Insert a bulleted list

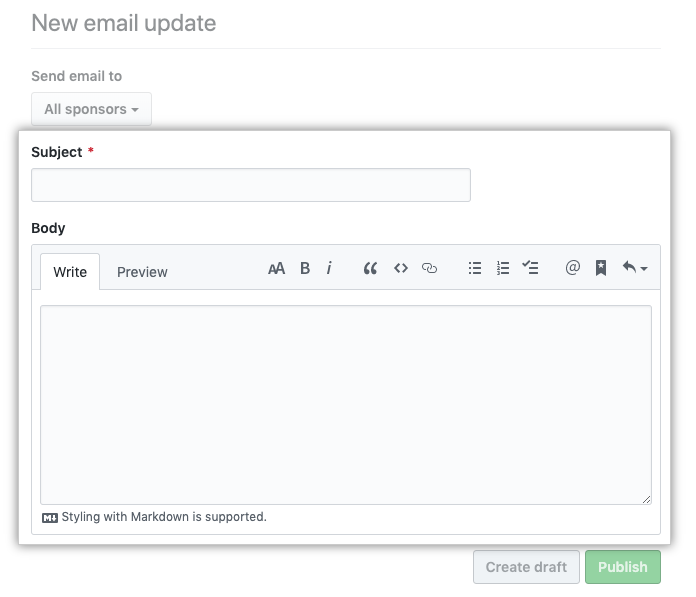click(475, 268)
